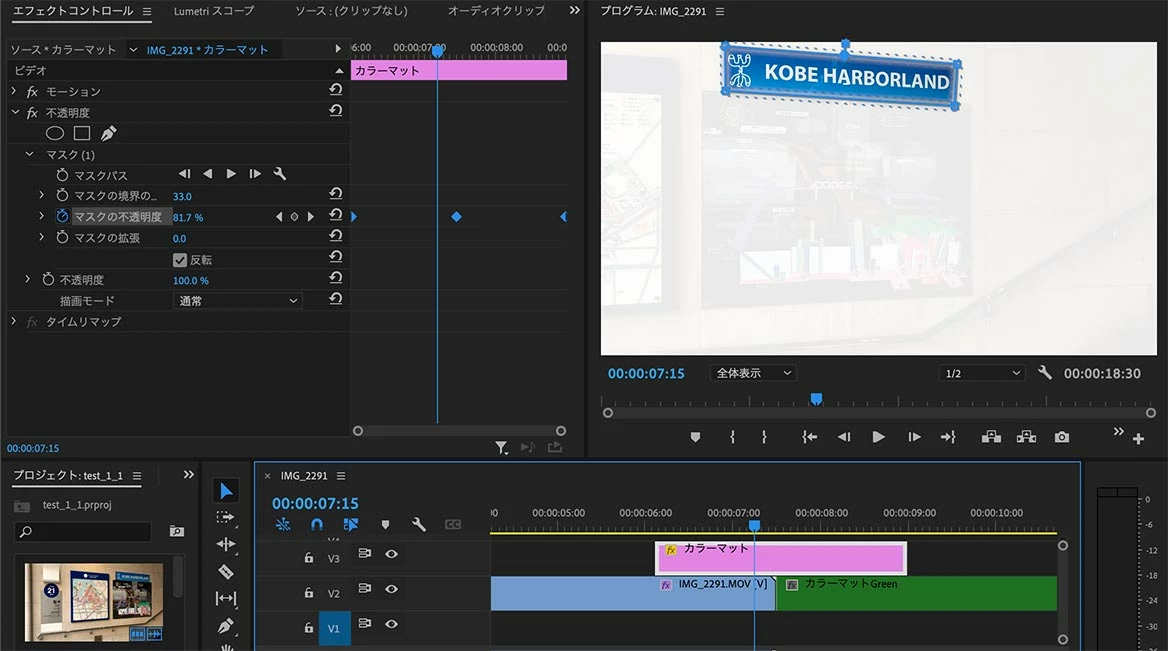Track selected mask backward

tap(208, 174)
